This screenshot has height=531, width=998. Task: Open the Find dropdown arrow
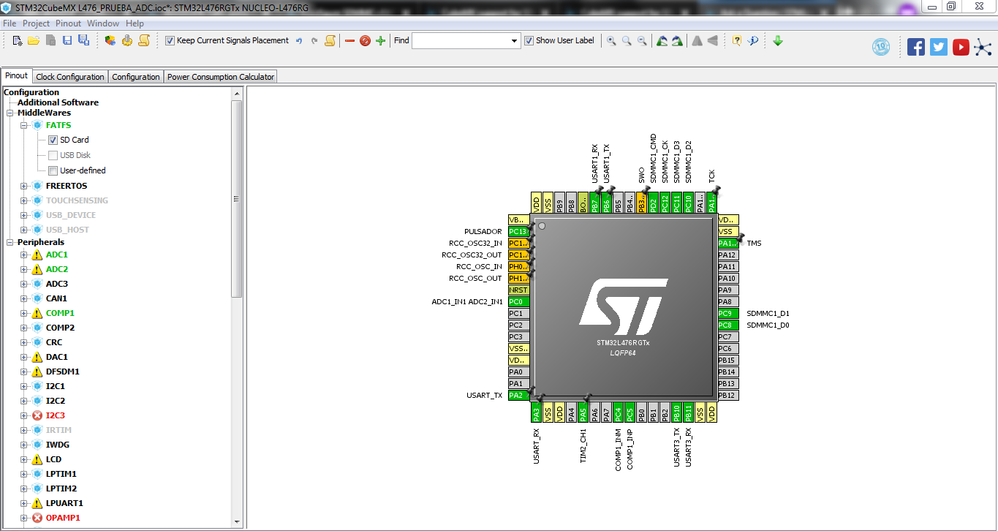tap(514, 41)
